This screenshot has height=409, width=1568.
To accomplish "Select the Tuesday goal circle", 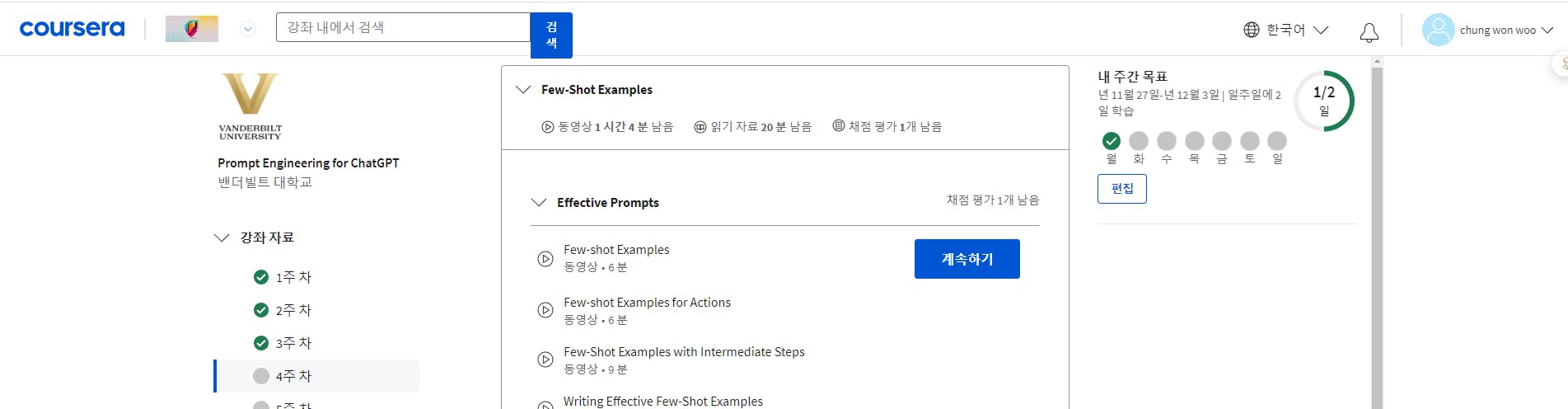I will [1139, 141].
